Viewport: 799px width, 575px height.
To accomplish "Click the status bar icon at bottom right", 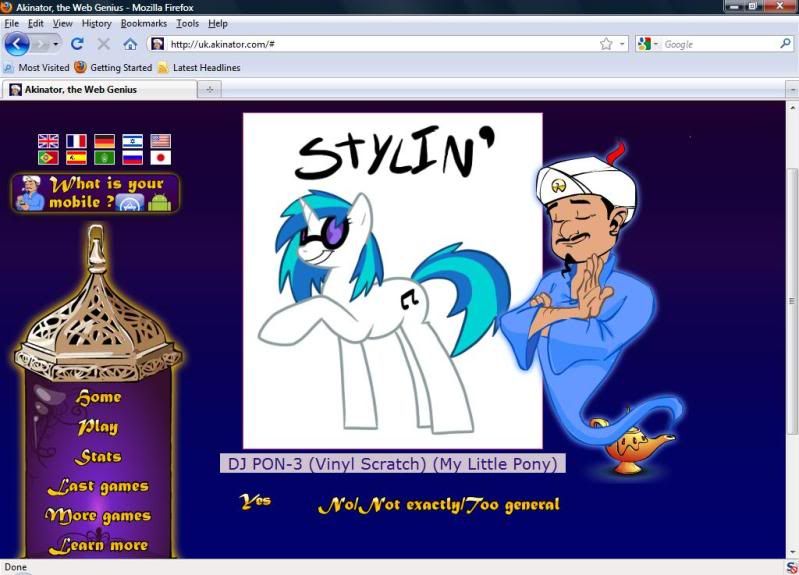I will [x=791, y=567].
